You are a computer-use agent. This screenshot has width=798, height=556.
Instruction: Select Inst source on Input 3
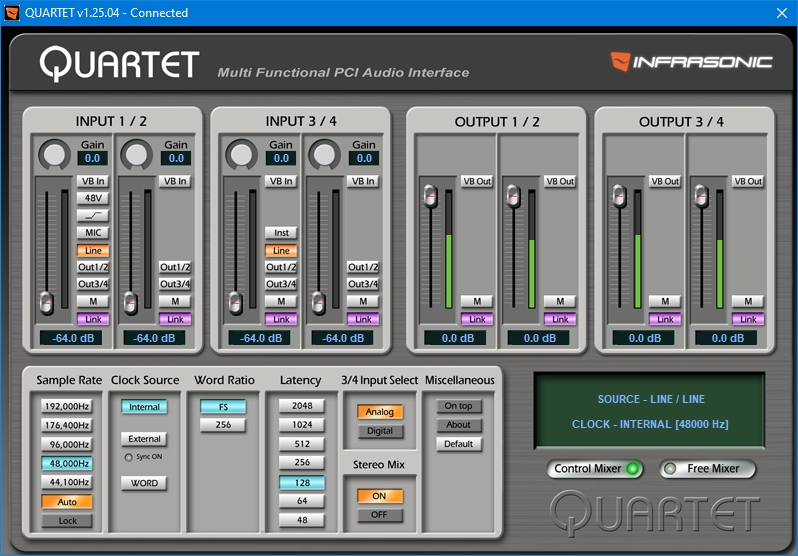pyautogui.click(x=281, y=233)
